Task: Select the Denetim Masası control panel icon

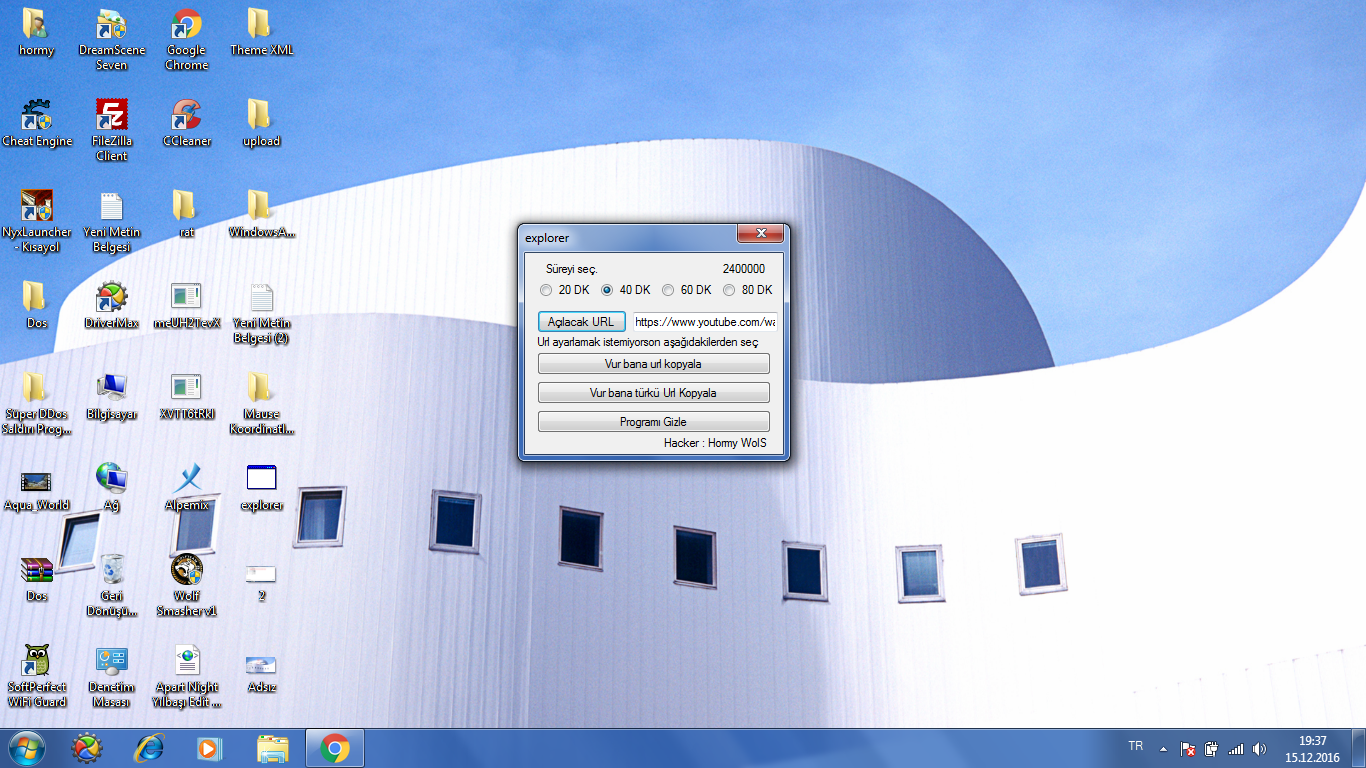Action: pos(112,677)
